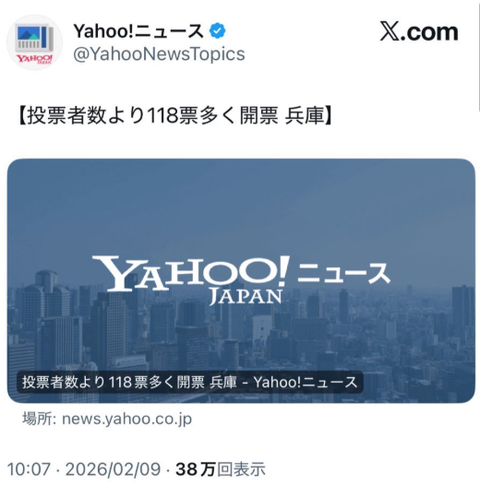480x486 pixels.
Task: Open the @YahooNewsTopics handle
Action: (159, 54)
